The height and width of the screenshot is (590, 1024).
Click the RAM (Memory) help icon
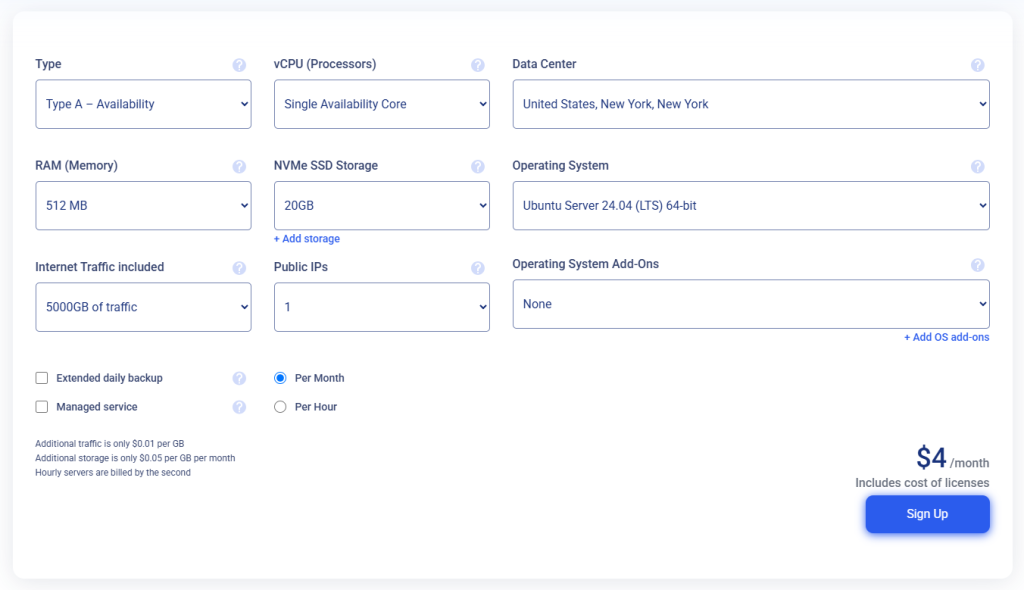pyautogui.click(x=239, y=167)
